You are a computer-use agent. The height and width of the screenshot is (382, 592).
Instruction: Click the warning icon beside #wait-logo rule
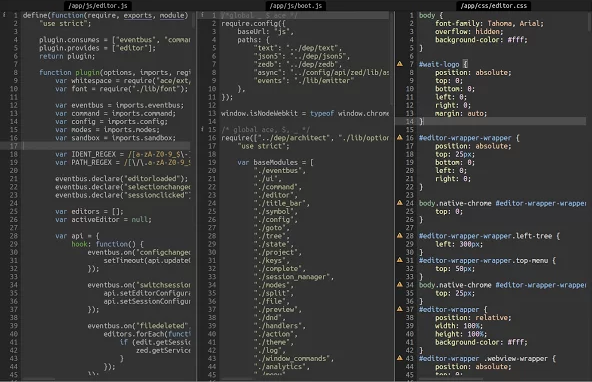[399, 64]
